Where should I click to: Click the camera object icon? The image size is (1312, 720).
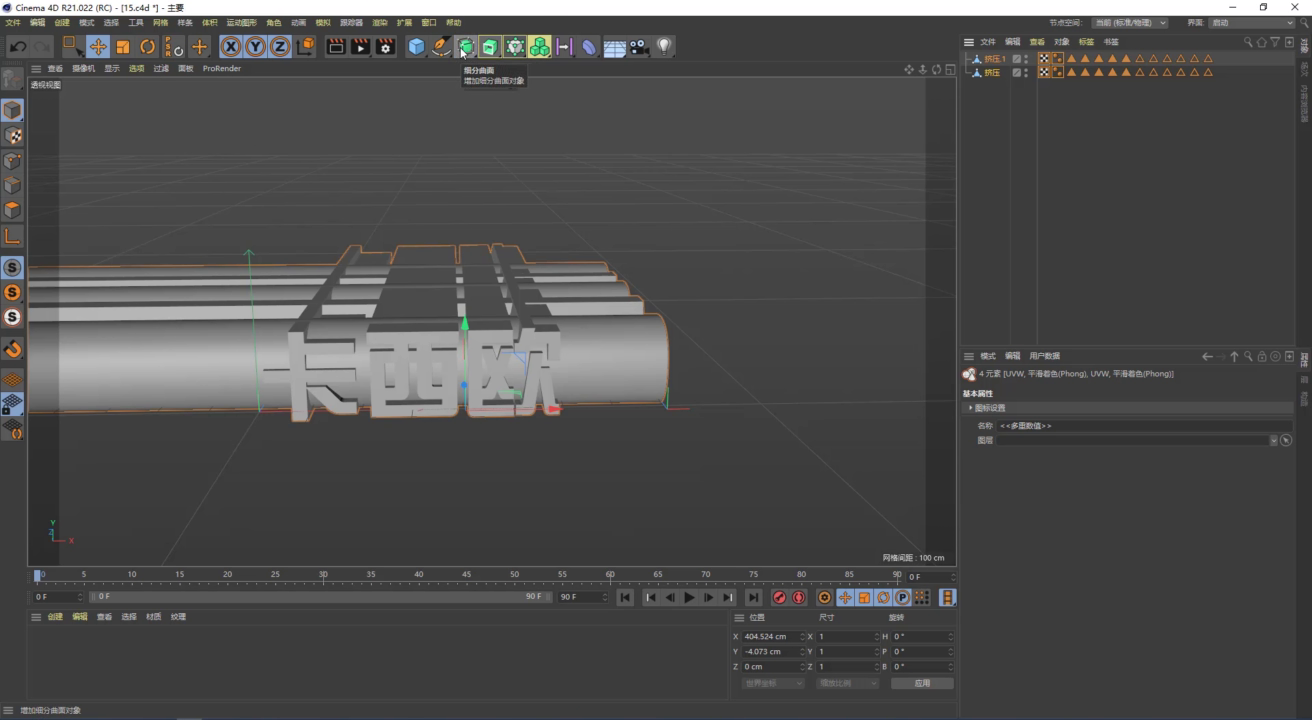click(x=639, y=46)
